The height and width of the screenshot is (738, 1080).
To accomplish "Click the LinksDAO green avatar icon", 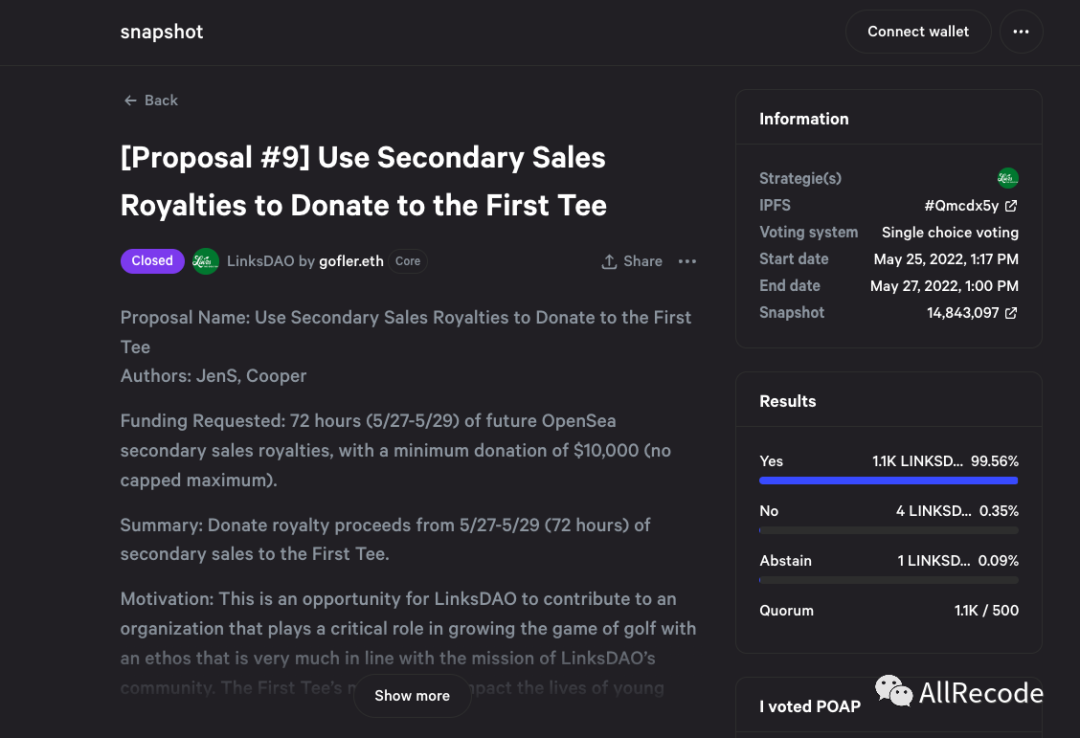I will [206, 261].
